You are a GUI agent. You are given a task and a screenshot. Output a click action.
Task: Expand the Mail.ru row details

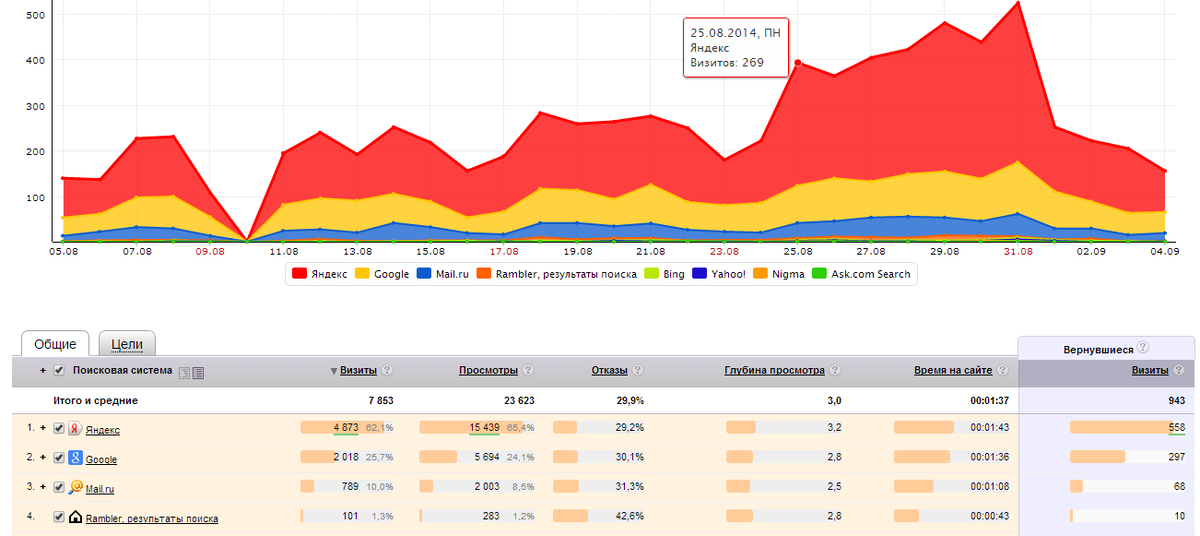tap(43, 488)
